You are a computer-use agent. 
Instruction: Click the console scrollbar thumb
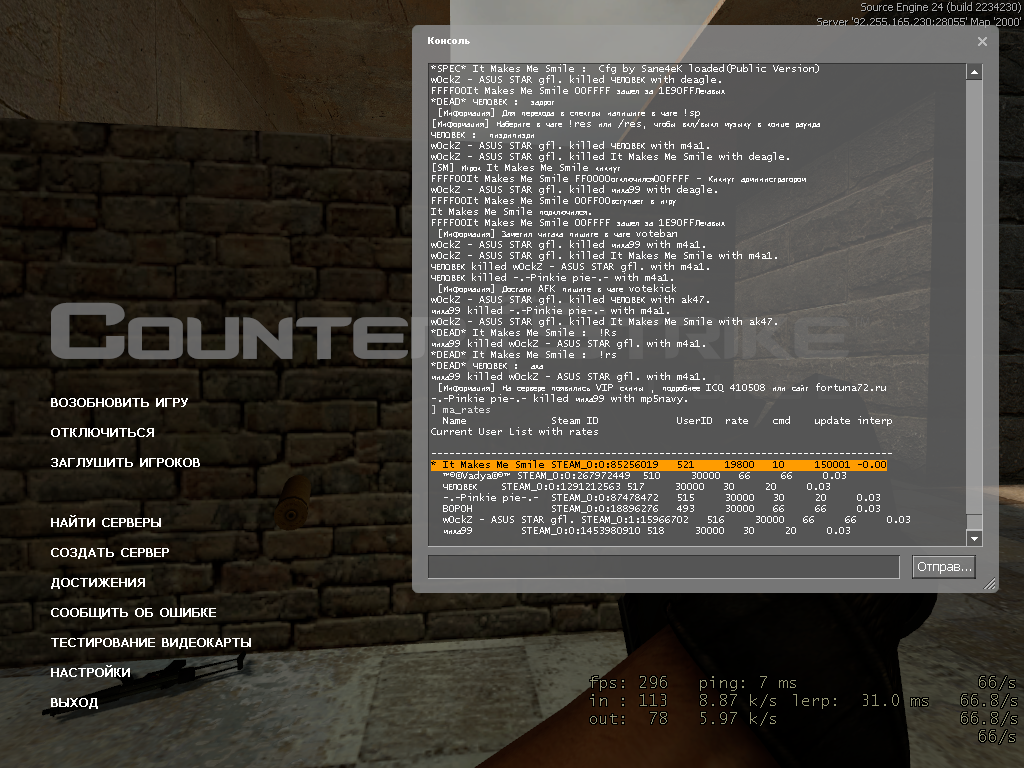(x=974, y=522)
